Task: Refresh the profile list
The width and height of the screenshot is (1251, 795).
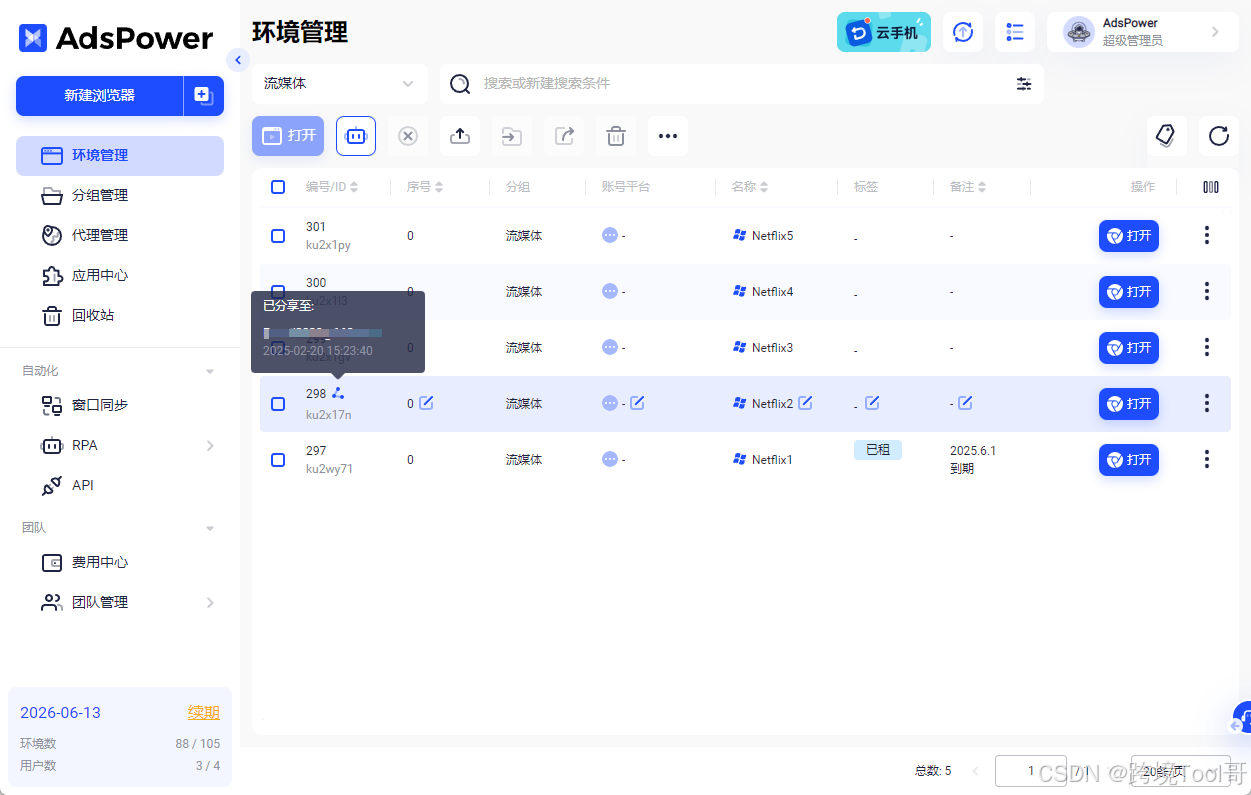Action: click(x=1218, y=136)
